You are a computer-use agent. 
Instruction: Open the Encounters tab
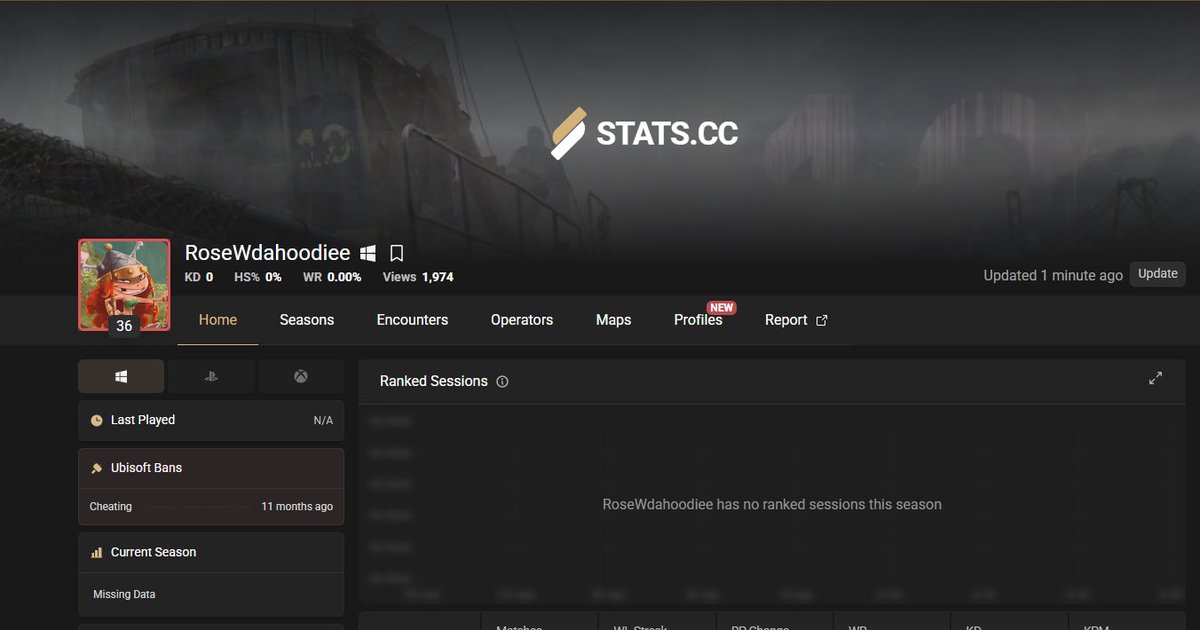412,320
